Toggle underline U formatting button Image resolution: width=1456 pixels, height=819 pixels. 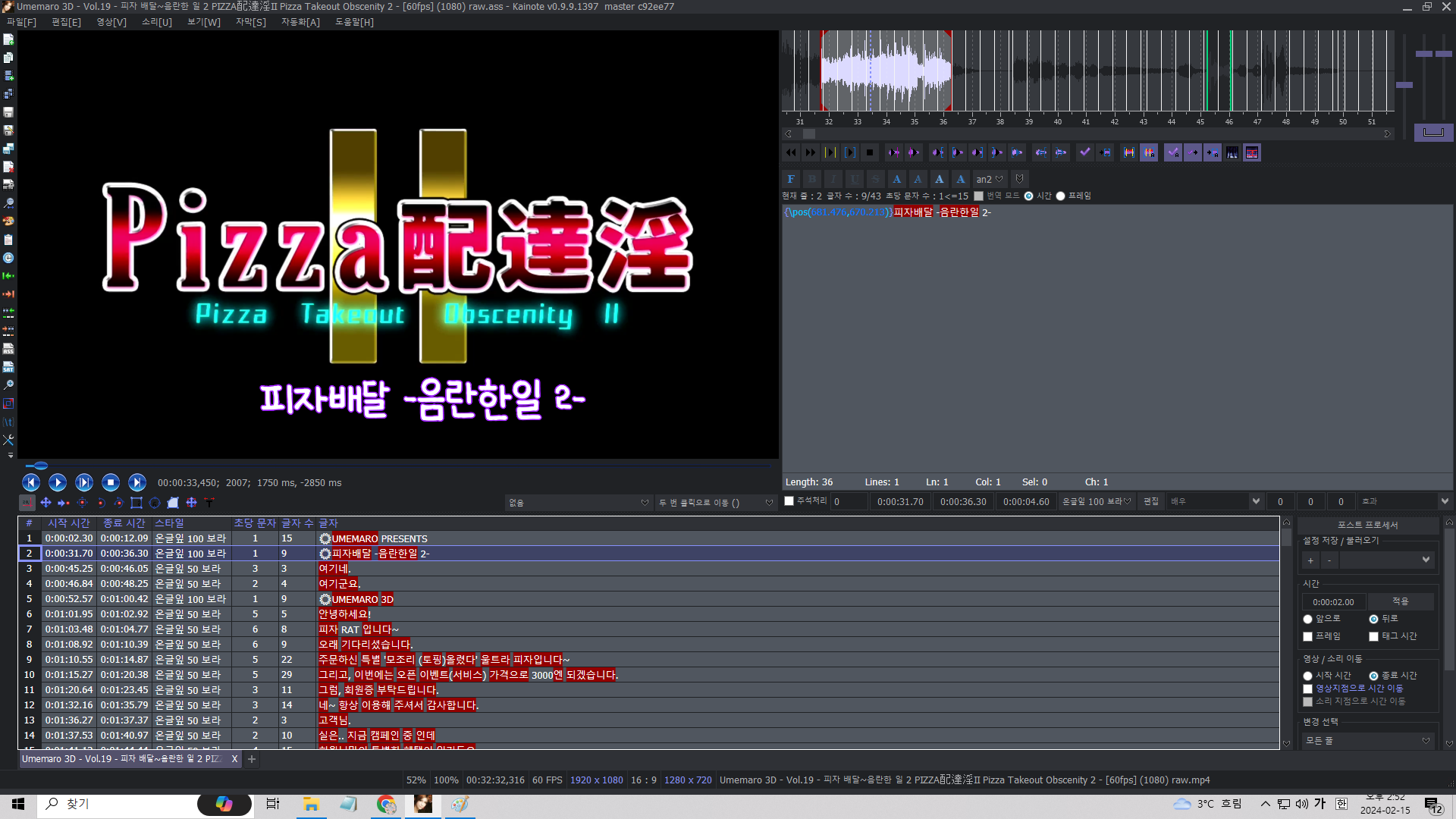point(855,179)
